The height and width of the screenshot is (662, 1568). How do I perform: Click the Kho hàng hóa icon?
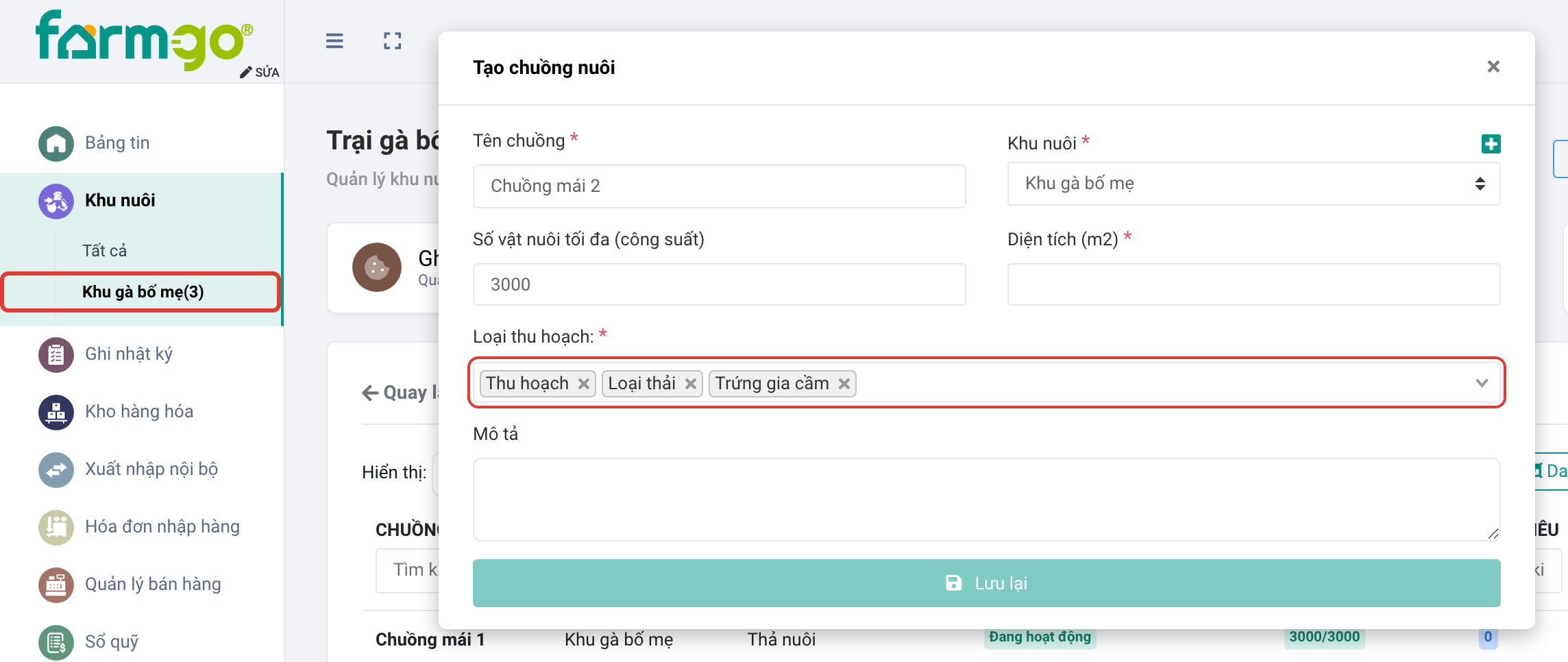[x=56, y=412]
